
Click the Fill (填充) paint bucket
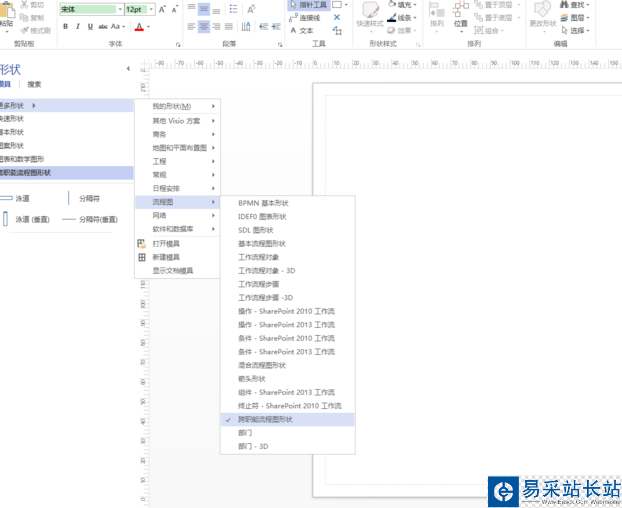click(x=392, y=4)
